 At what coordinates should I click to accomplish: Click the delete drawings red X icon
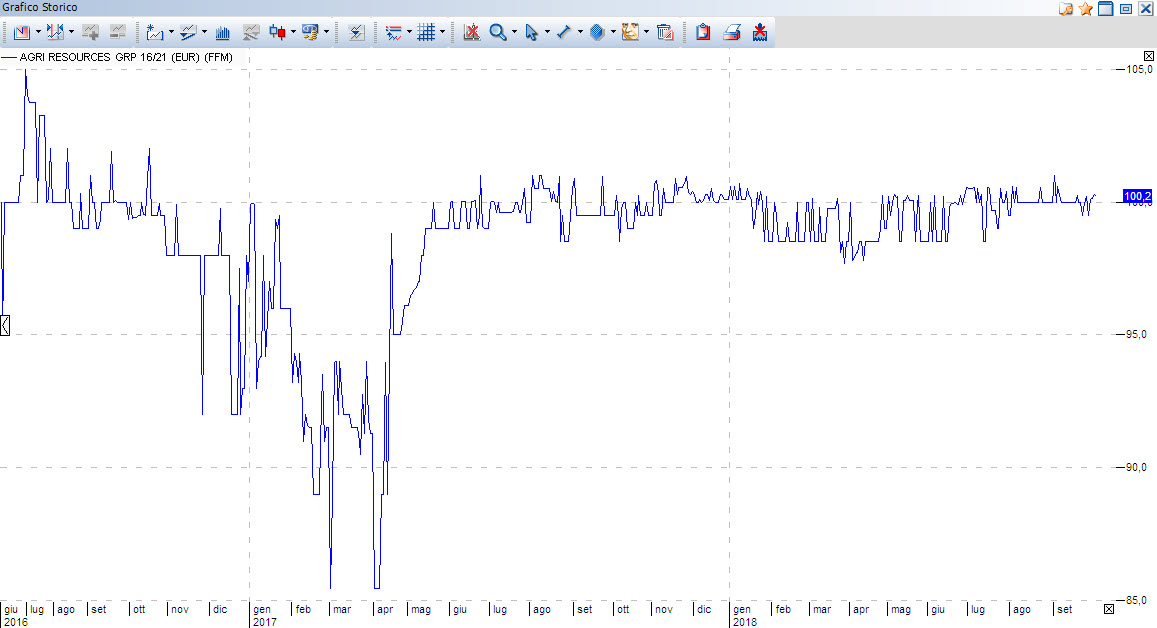click(472, 32)
